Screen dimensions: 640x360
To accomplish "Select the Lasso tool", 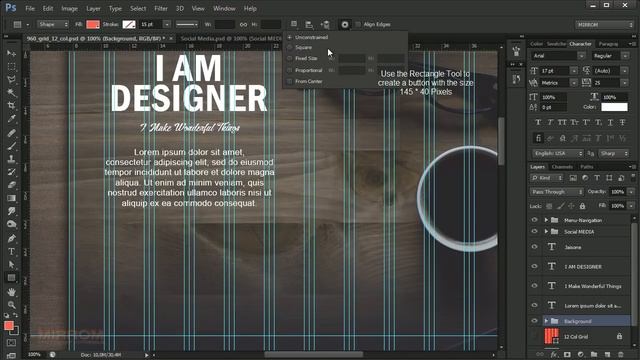I will point(11,80).
